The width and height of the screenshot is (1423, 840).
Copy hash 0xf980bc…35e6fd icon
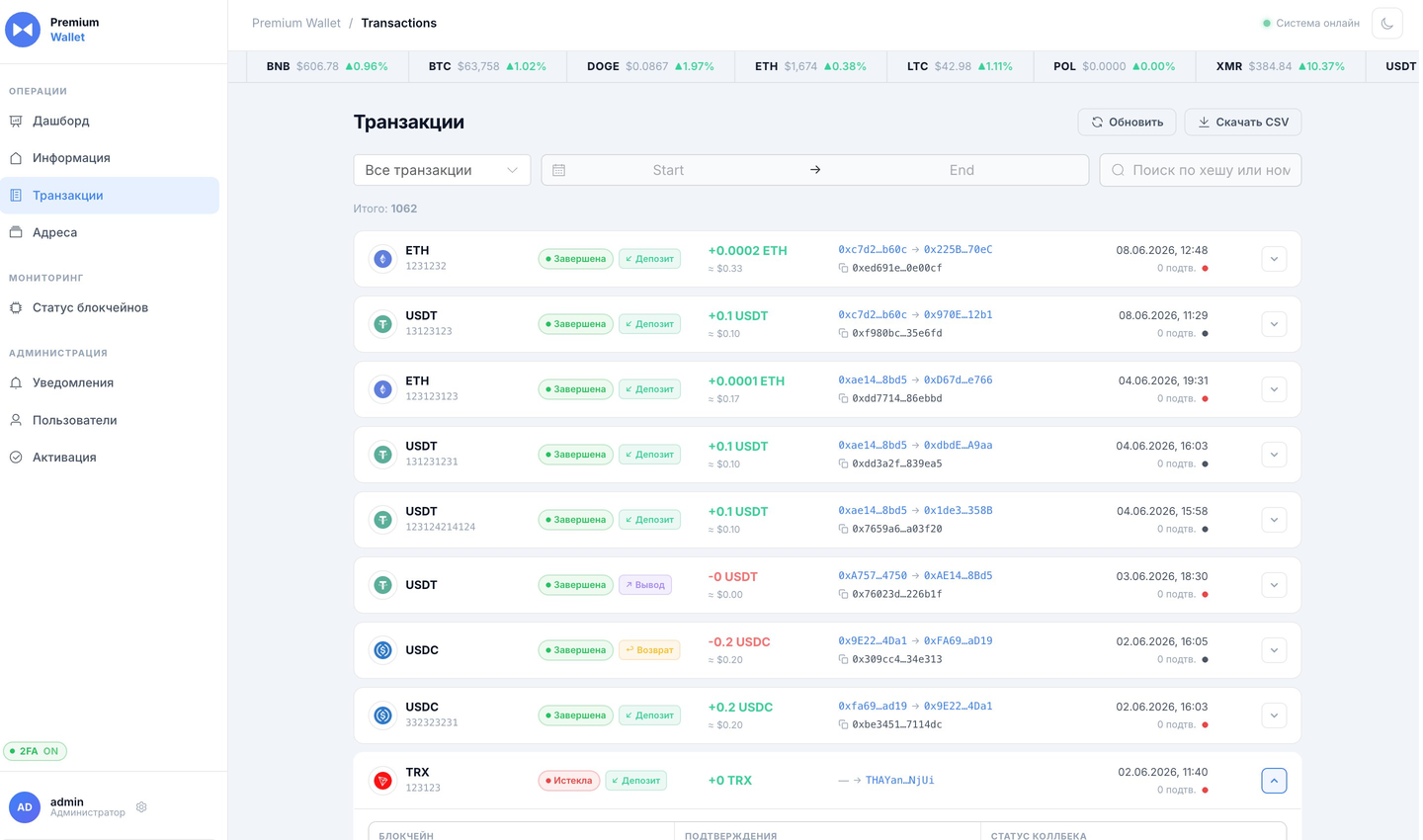(843, 333)
